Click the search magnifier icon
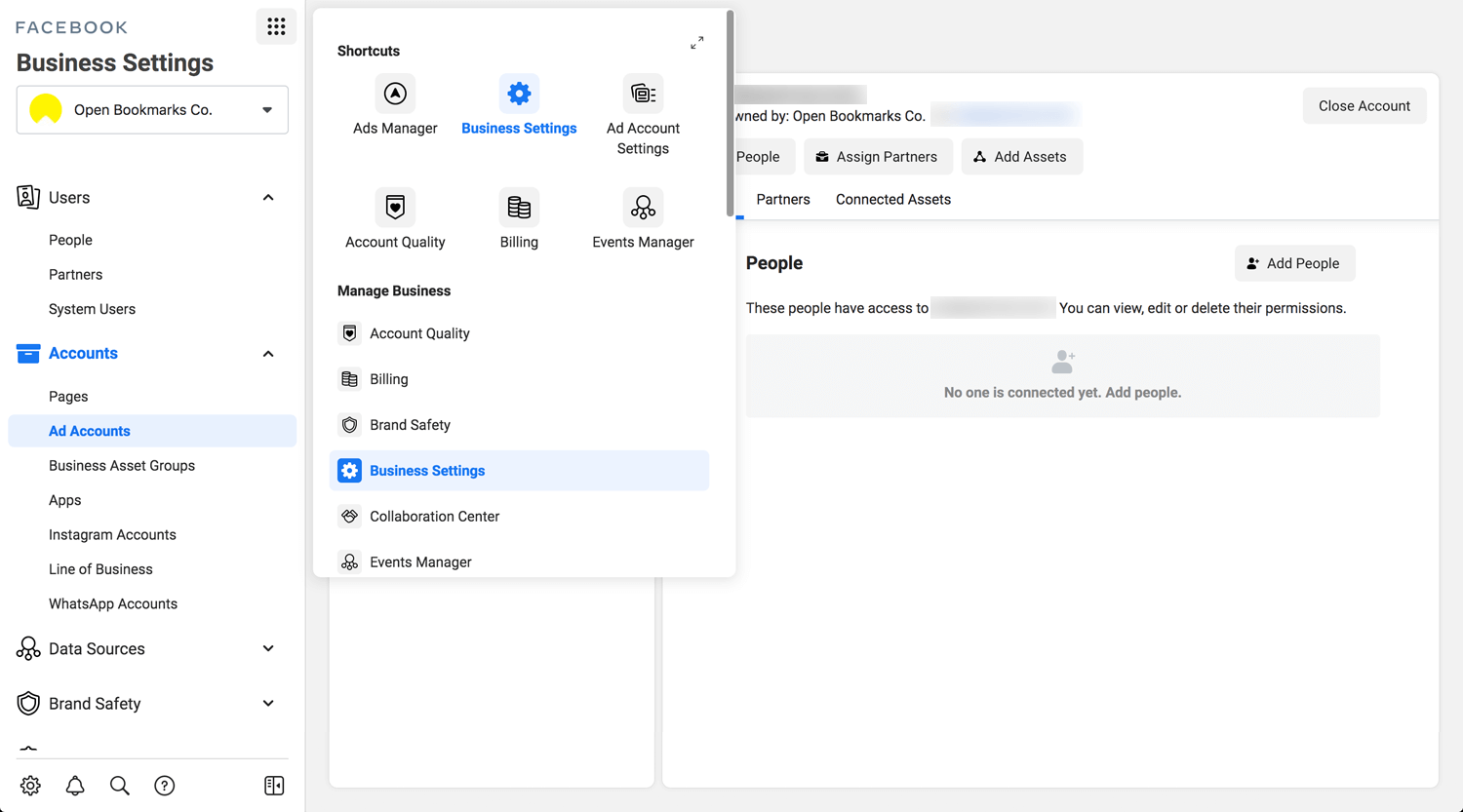Viewport: 1463px width, 812px height. (x=120, y=786)
